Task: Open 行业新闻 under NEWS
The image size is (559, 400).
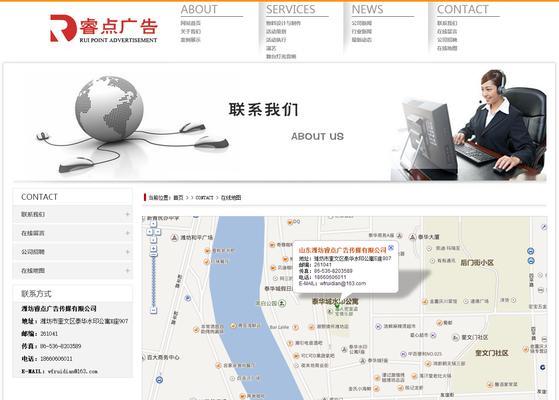Action: (362, 31)
